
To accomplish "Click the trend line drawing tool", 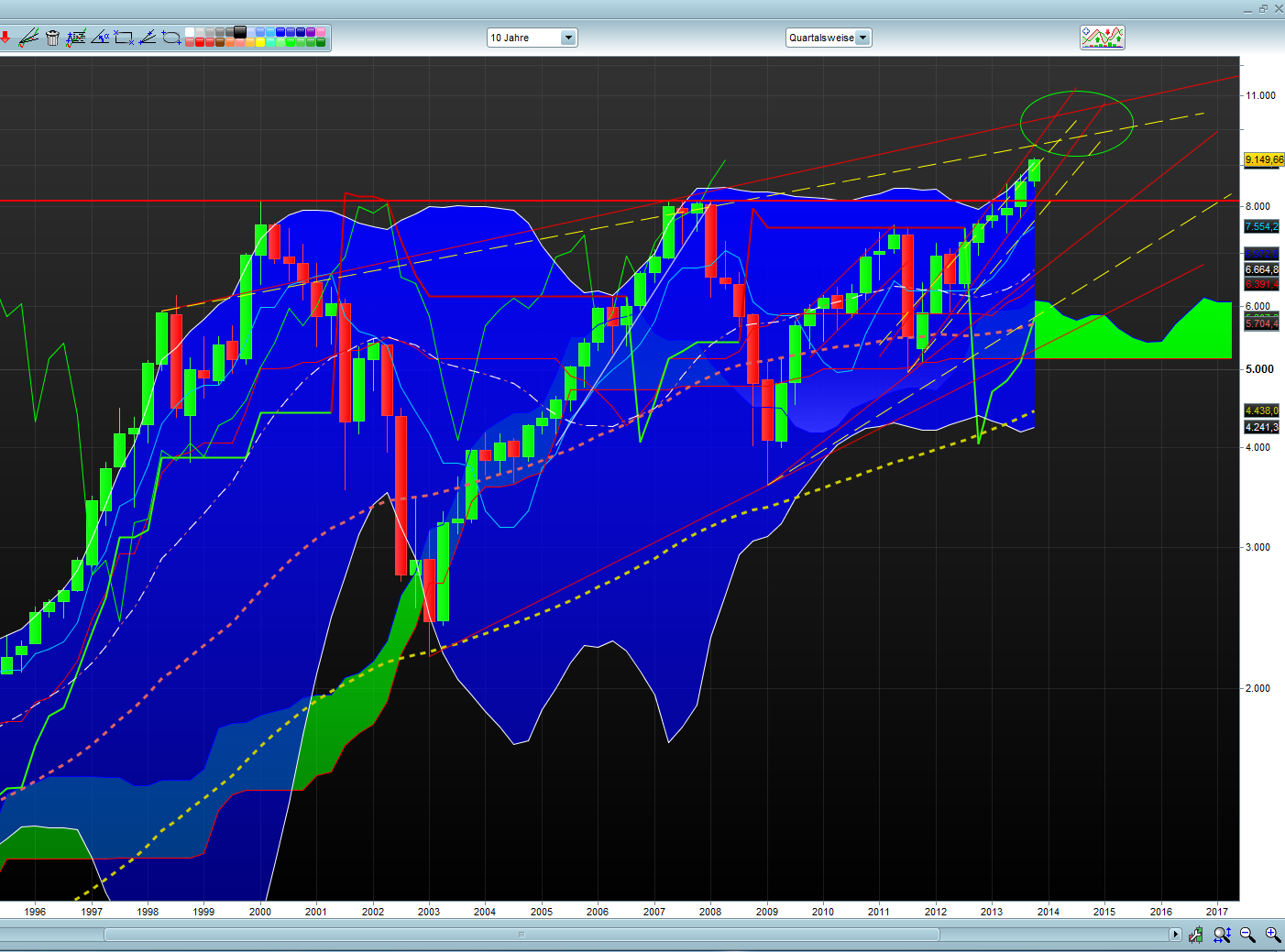I will (28, 38).
